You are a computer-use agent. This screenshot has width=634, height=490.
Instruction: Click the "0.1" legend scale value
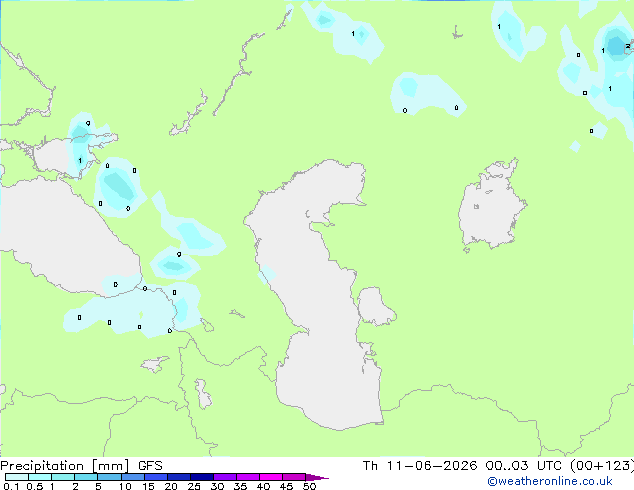point(11,486)
